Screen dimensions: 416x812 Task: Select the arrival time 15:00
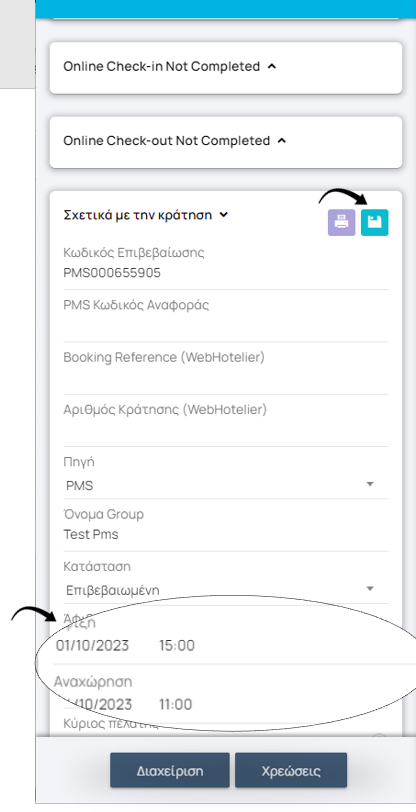[x=177, y=646]
